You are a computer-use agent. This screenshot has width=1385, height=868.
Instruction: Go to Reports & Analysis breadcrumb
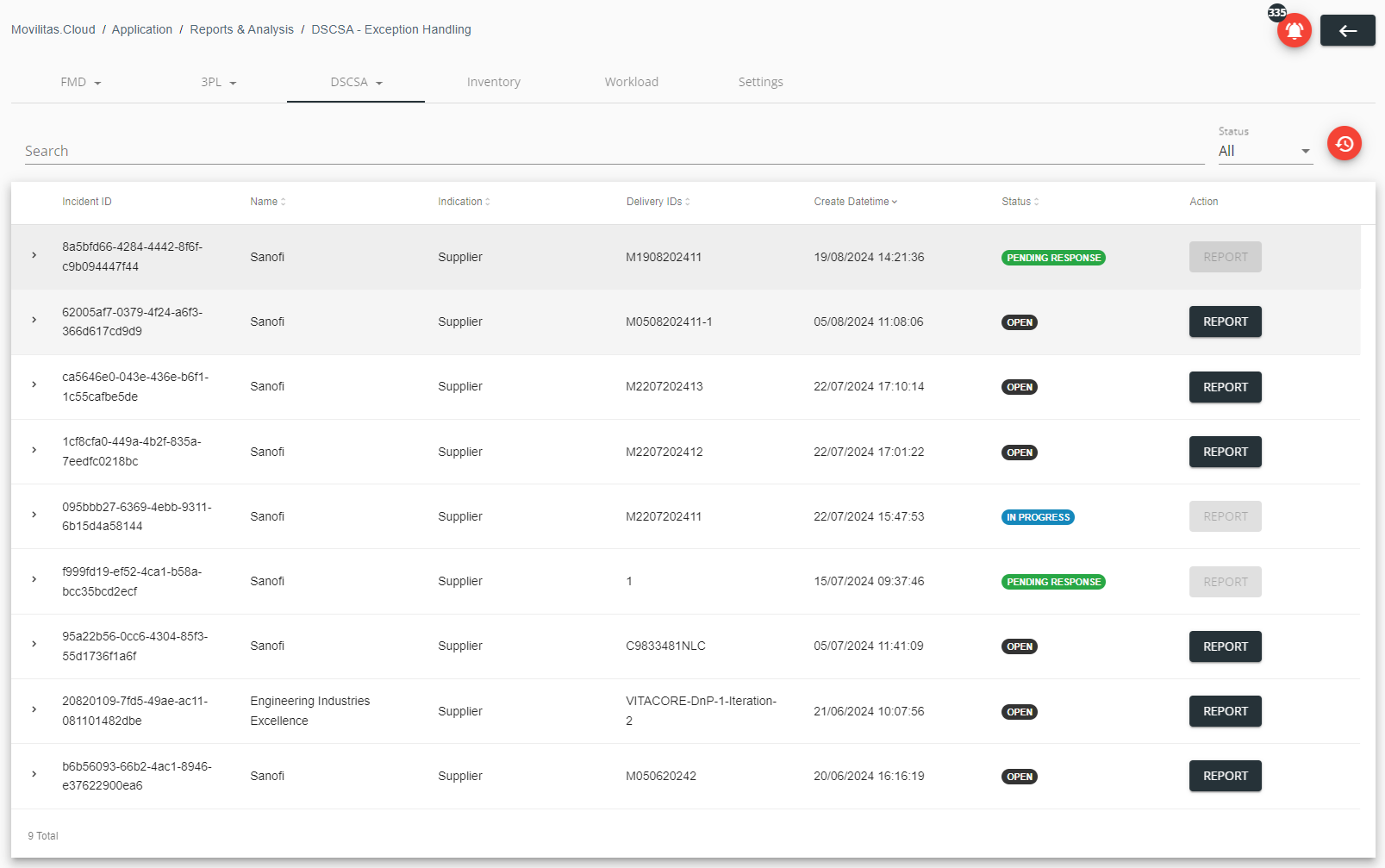point(241,29)
